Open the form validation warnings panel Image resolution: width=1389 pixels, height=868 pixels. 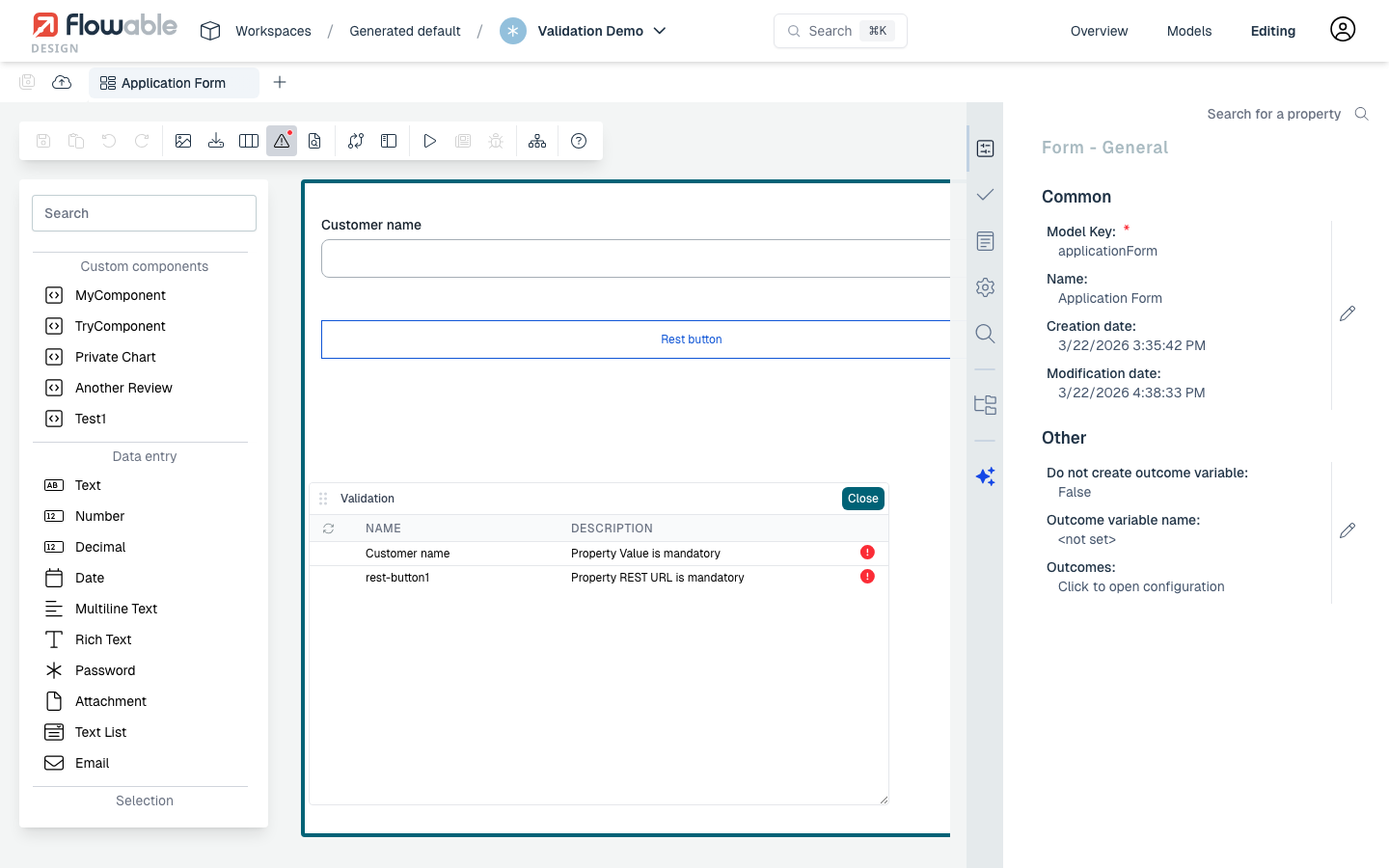[281, 141]
